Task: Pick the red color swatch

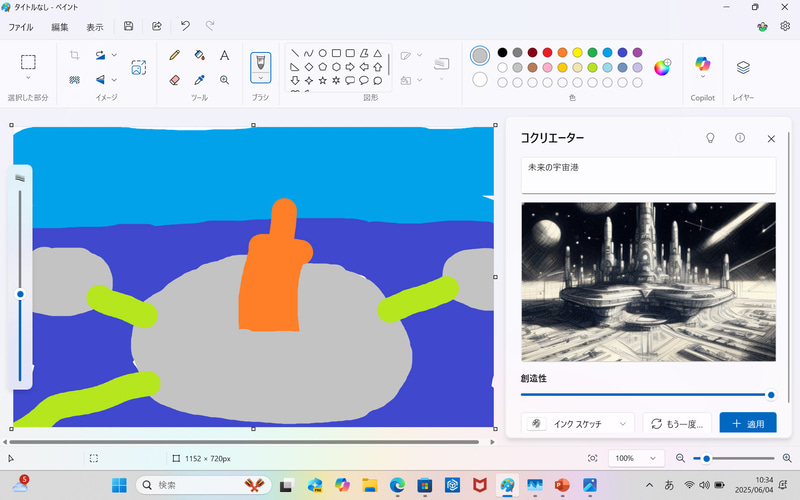Action: point(547,53)
